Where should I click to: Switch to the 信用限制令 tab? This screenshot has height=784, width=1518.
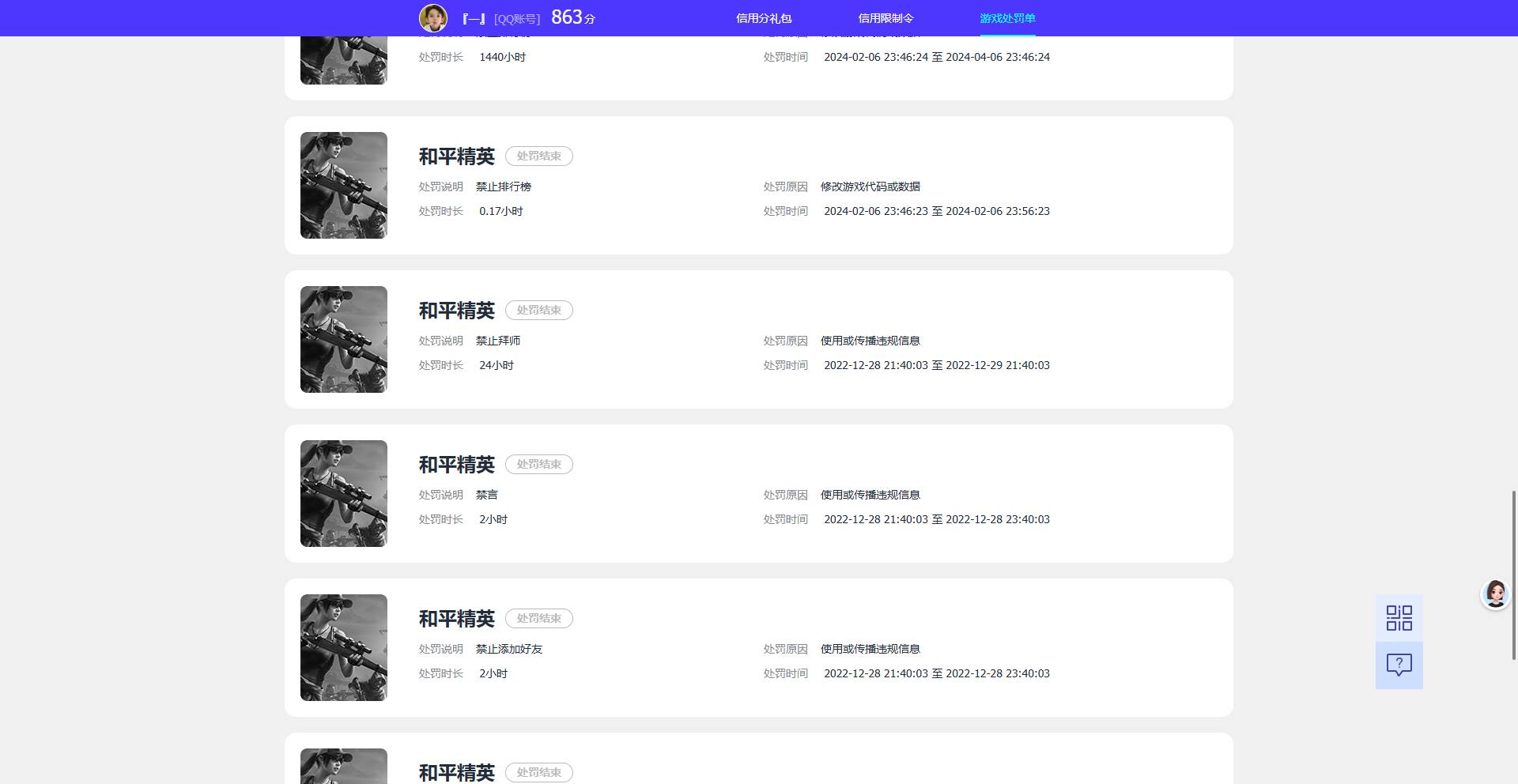point(885,18)
